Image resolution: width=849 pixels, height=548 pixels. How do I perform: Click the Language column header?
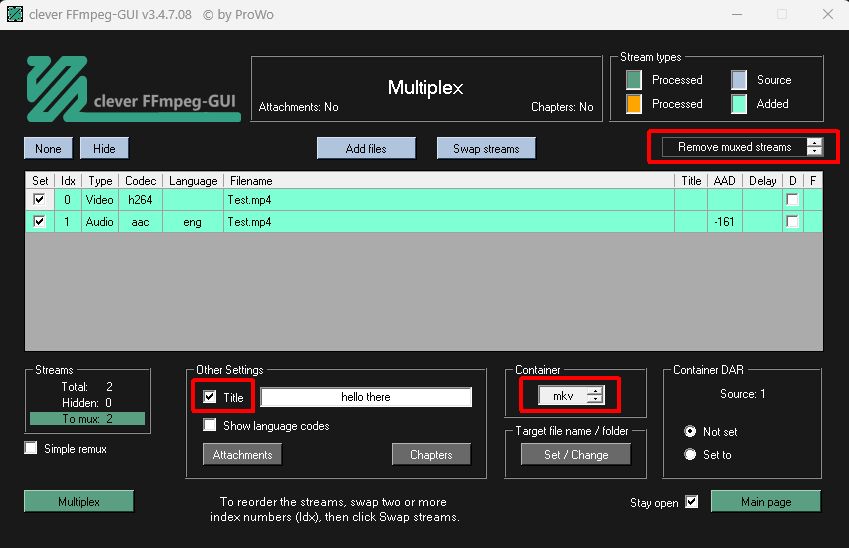pyautogui.click(x=193, y=180)
